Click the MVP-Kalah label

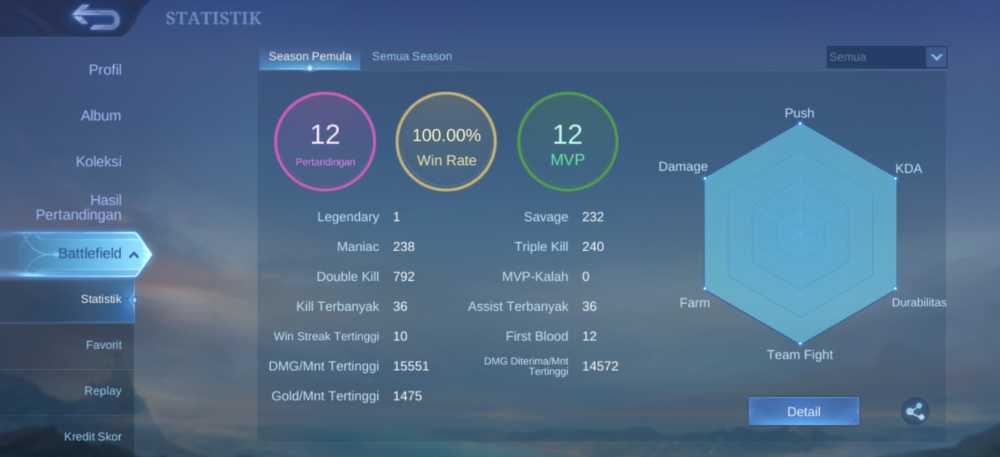534,277
